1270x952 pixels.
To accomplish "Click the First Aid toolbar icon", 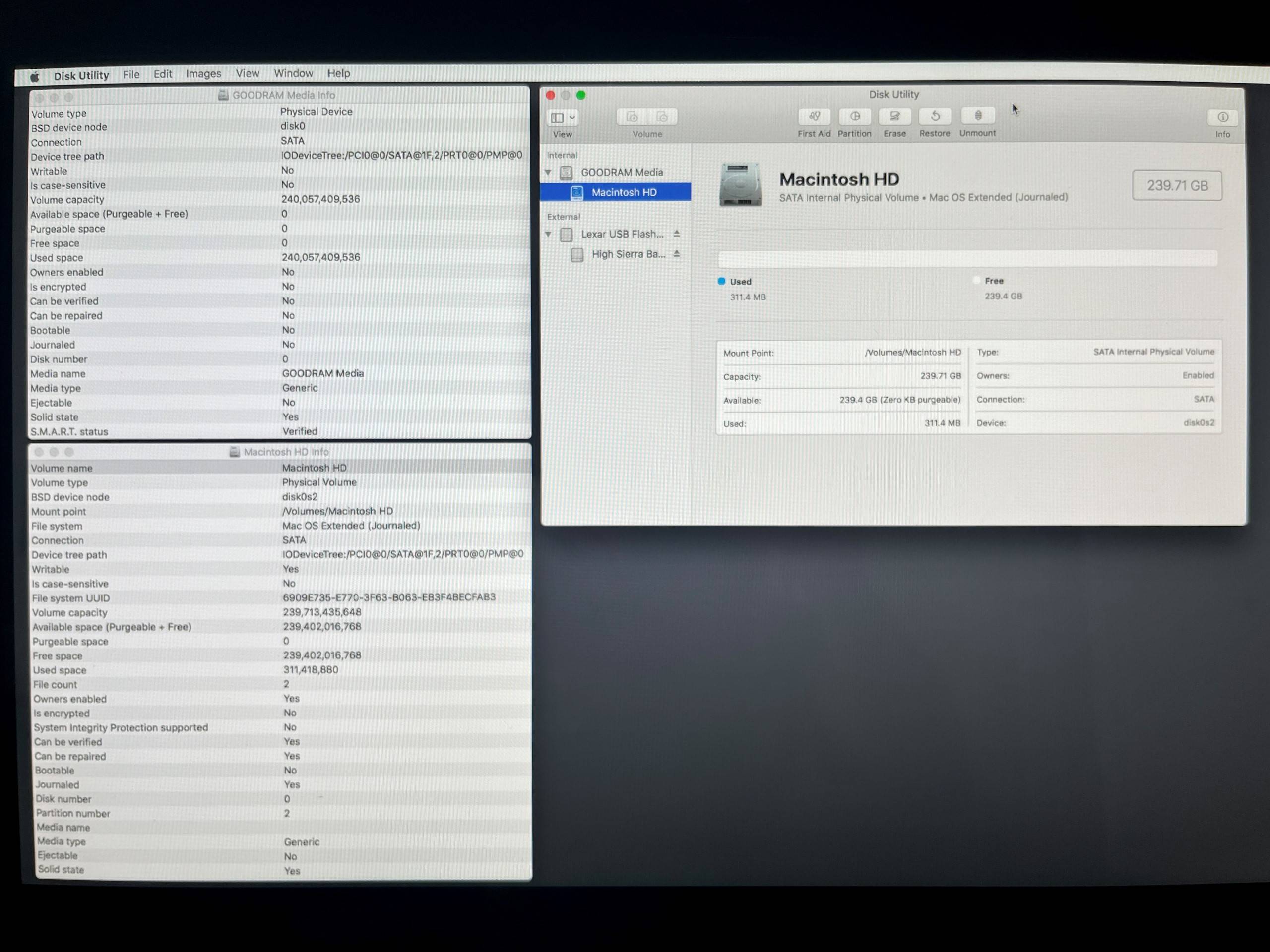I will coord(814,117).
